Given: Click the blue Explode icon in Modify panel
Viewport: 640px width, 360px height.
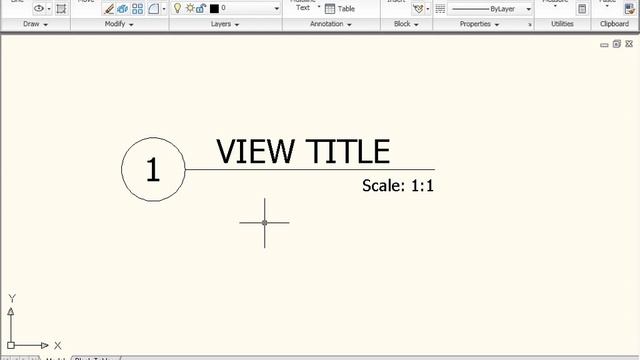Looking at the screenshot, I should [x=122, y=9].
